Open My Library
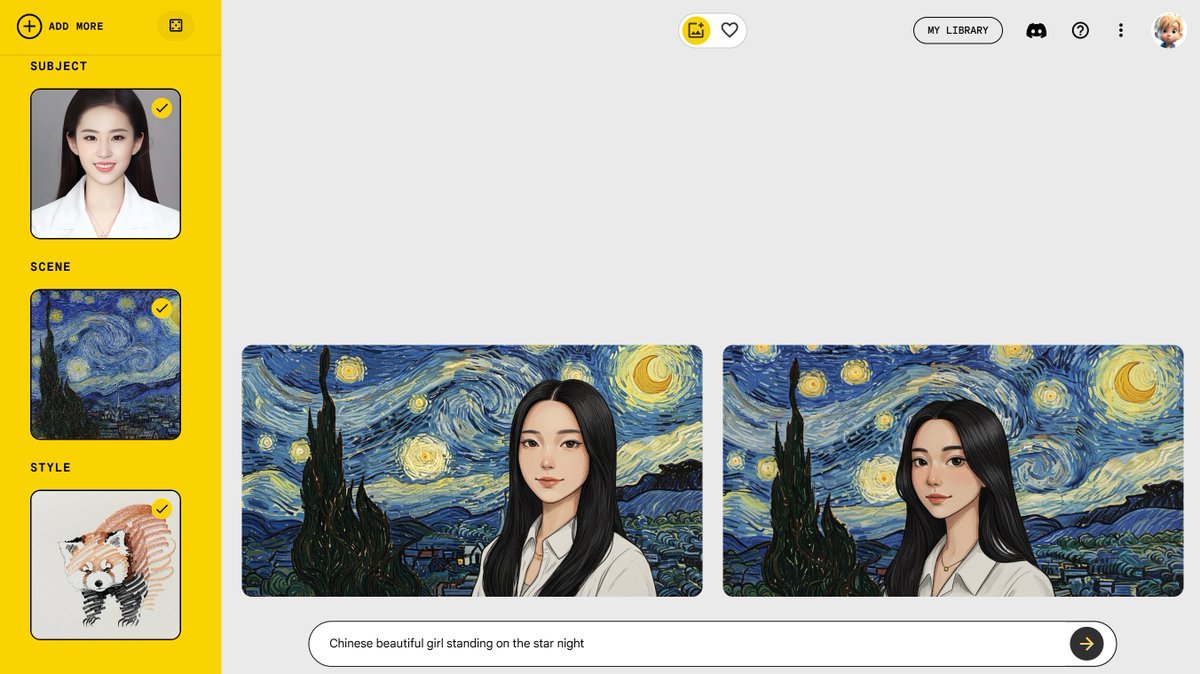 click(958, 30)
